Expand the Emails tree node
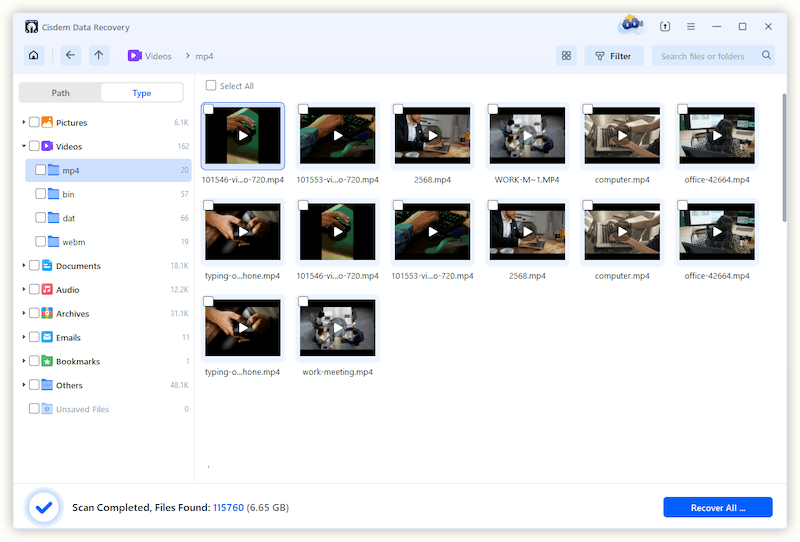 pyautogui.click(x=23, y=337)
